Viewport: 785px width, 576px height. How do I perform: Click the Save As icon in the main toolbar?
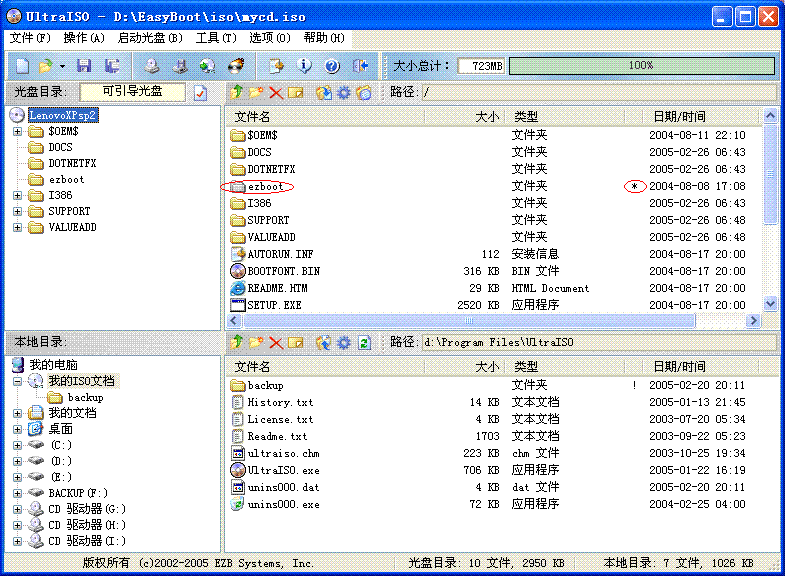click(113, 66)
